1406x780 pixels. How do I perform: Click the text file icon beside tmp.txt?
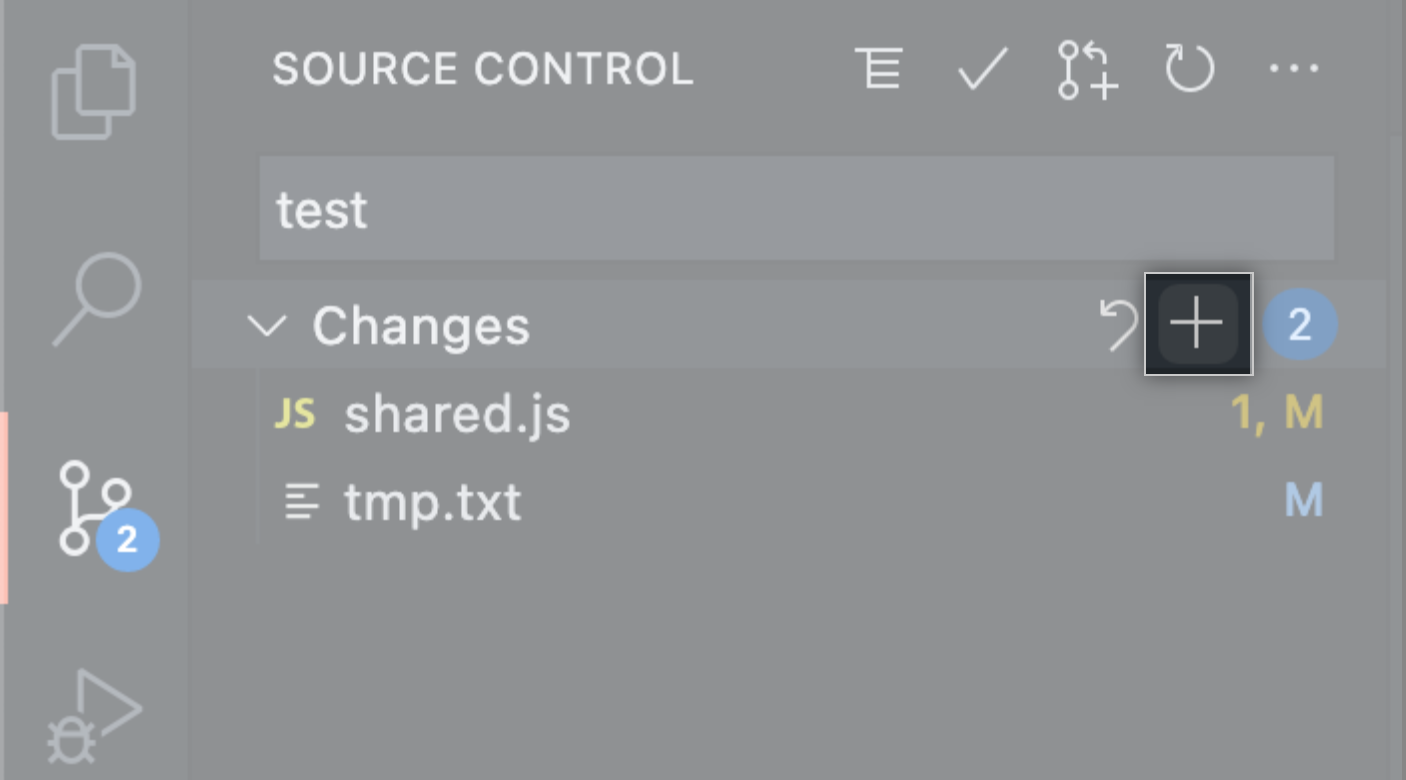pyautogui.click(x=303, y=501)
